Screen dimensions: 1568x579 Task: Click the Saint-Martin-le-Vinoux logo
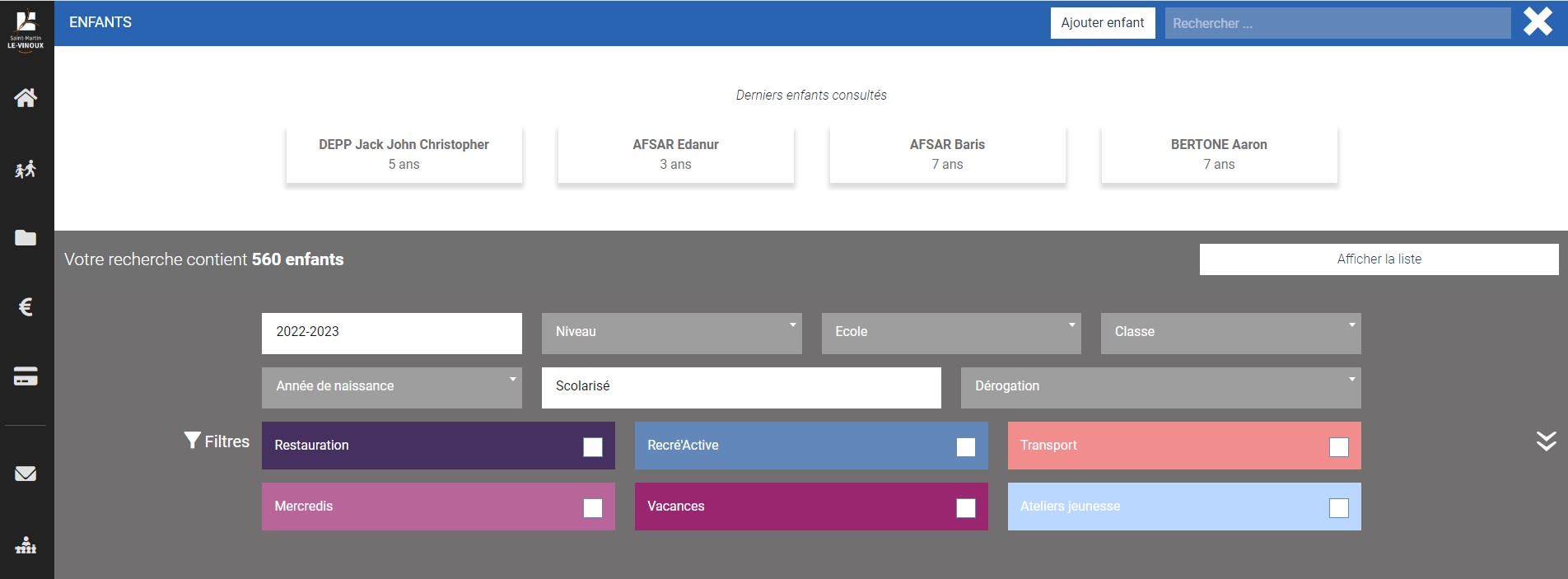(26, 29)
